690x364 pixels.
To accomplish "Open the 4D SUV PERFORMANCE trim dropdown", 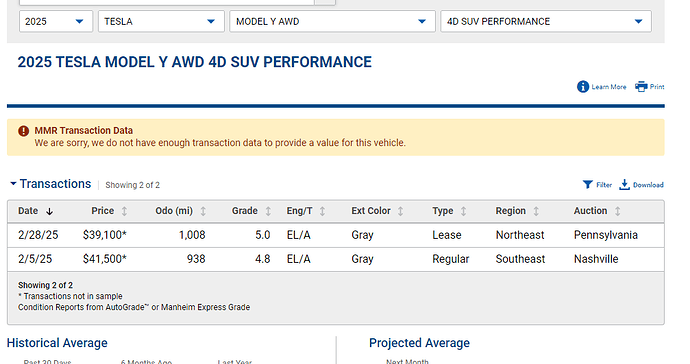I will pos(546,21).
